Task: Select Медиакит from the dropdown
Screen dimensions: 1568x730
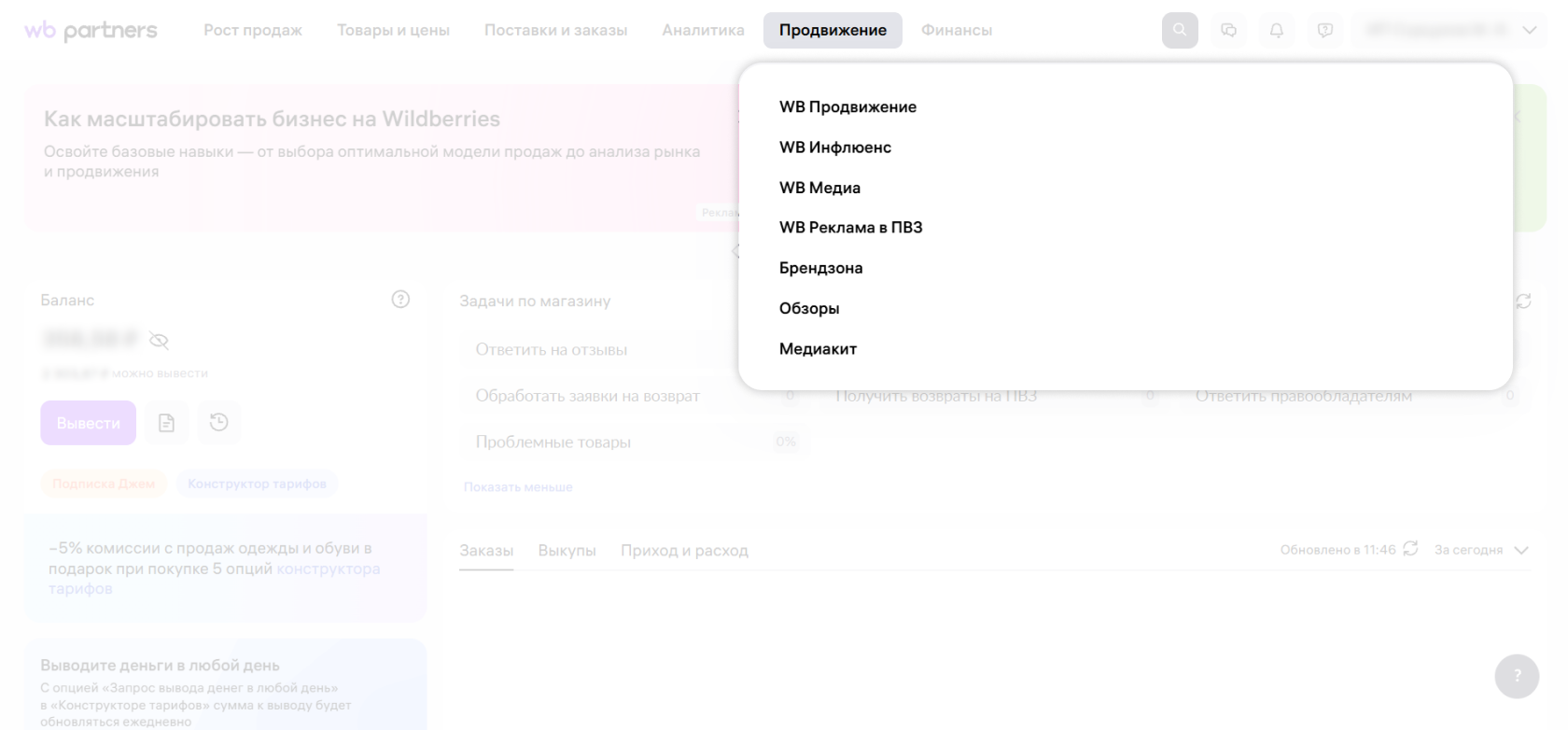Action: 818,349
